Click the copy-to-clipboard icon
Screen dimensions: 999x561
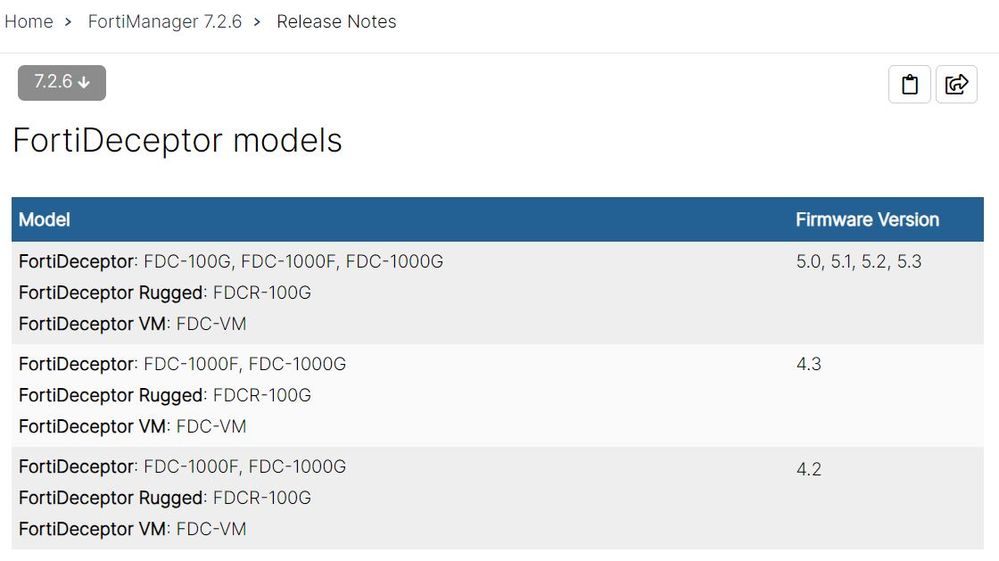pyautogui.click(x=909, y=85)
